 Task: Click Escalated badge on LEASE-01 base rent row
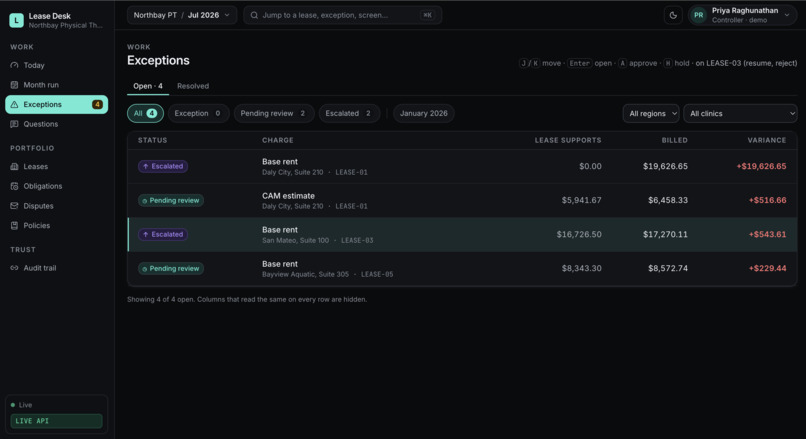pos(163,166)
